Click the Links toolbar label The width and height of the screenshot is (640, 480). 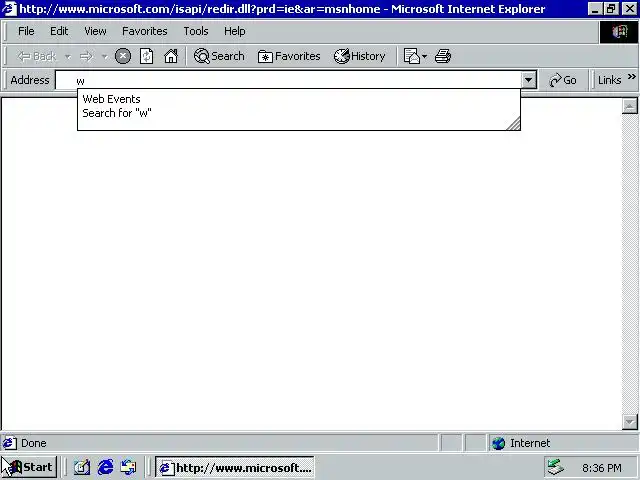[609, 80]
